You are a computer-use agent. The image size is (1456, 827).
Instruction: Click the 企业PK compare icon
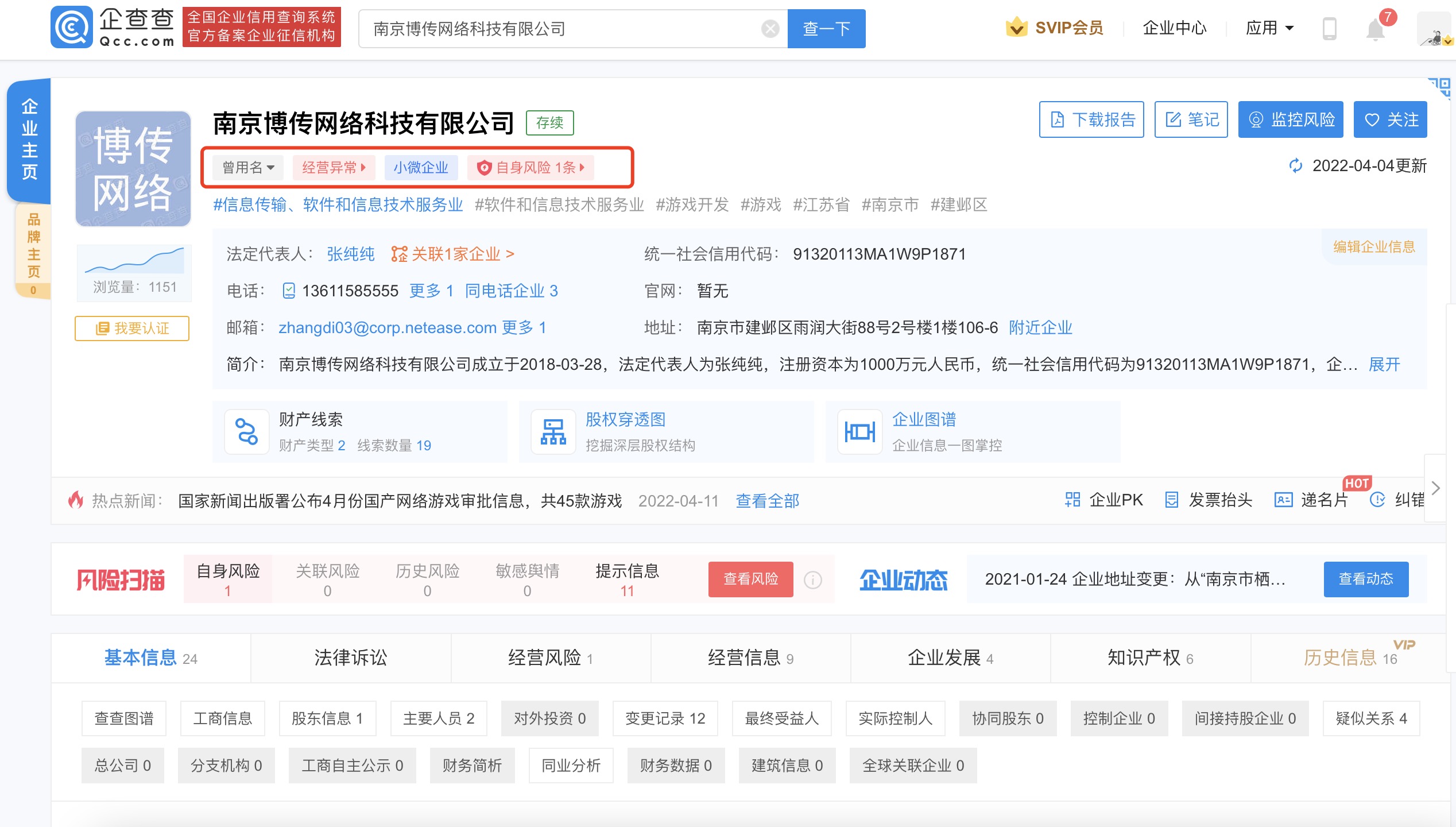(1072, 500)
